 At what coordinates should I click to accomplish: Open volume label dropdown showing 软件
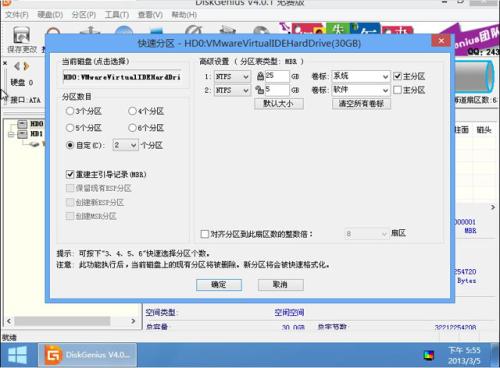point(361,90)
